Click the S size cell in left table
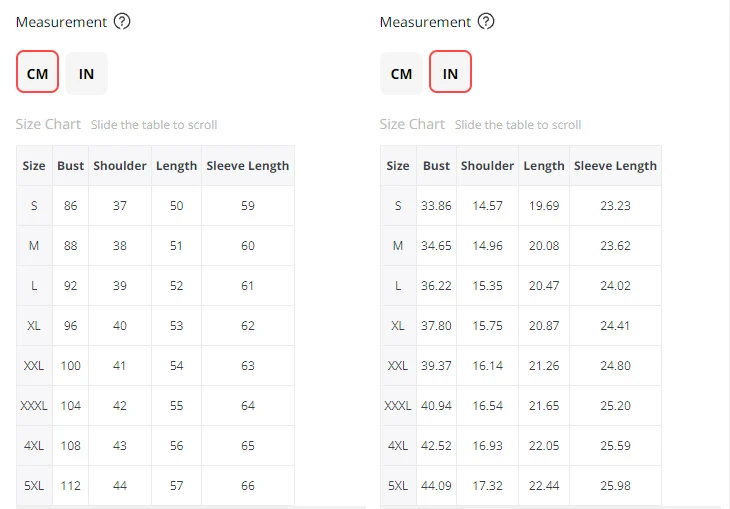Viewport: 730px width, 509px height. point(34,206)
